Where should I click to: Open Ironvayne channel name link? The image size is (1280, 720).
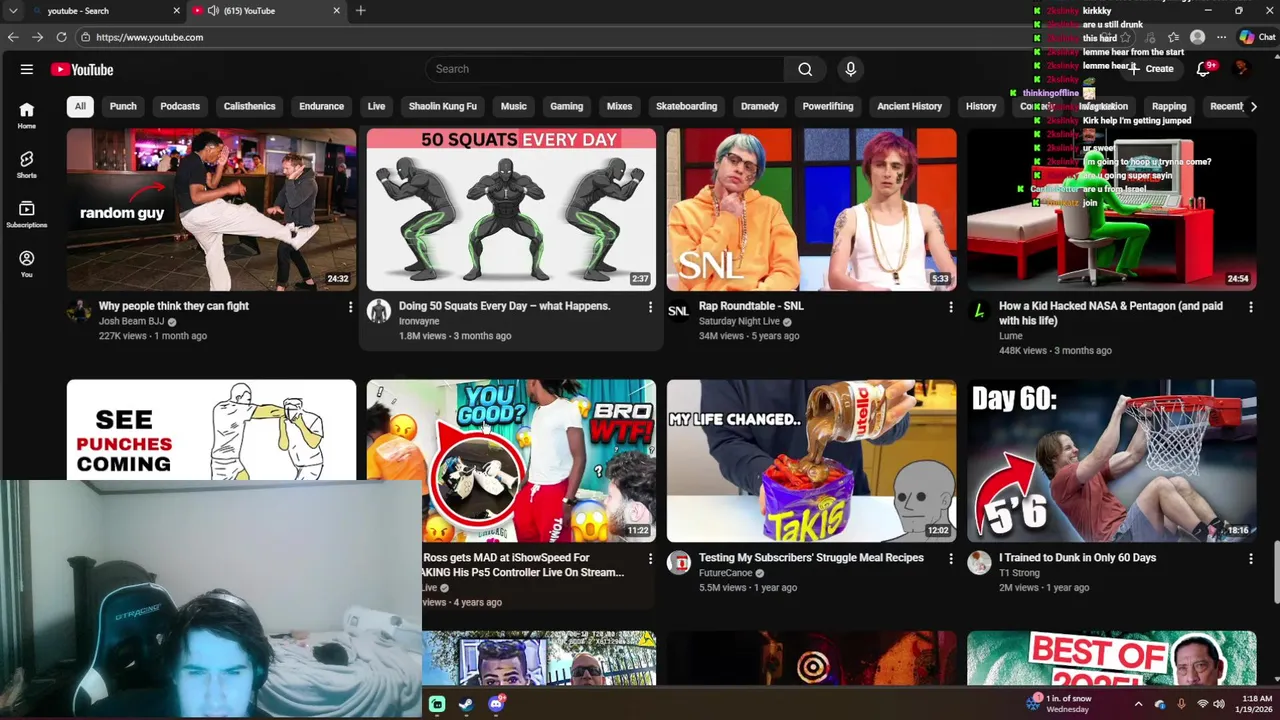pyautogui.click(x=419, y=321)
